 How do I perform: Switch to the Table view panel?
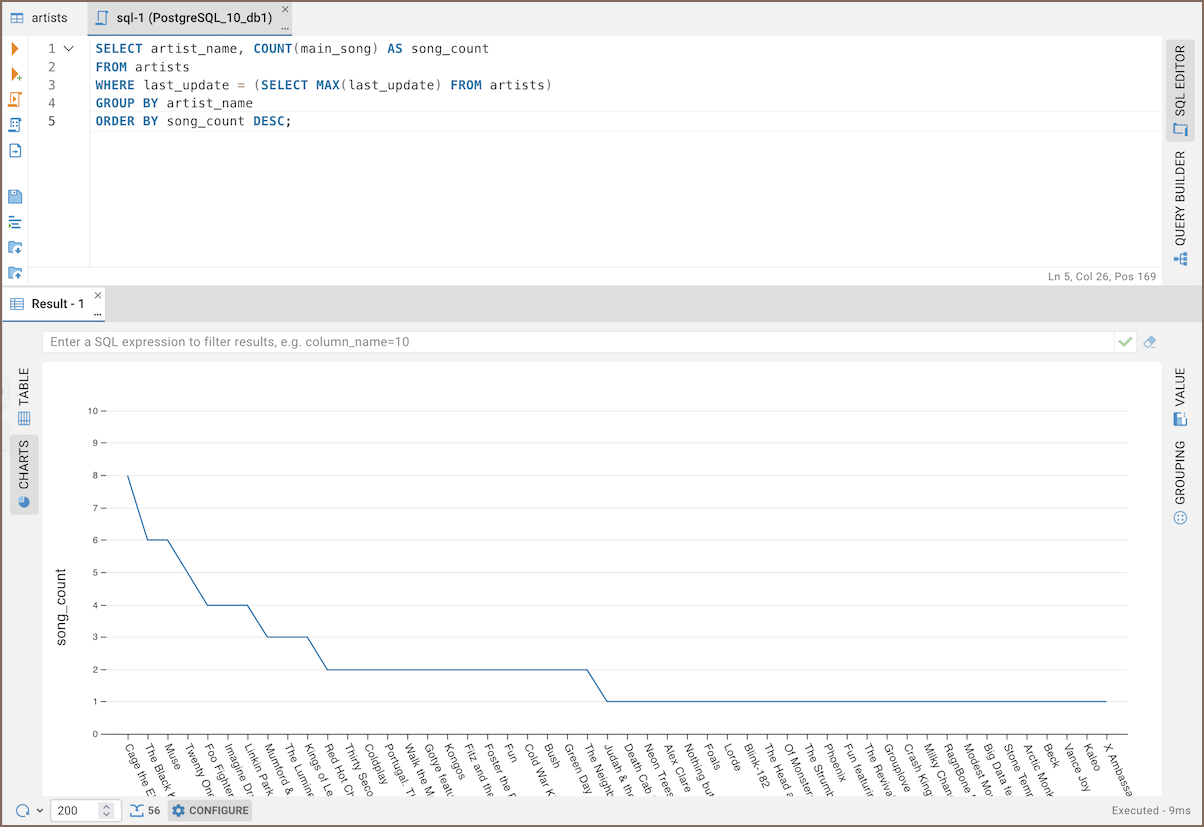point(24,397)
